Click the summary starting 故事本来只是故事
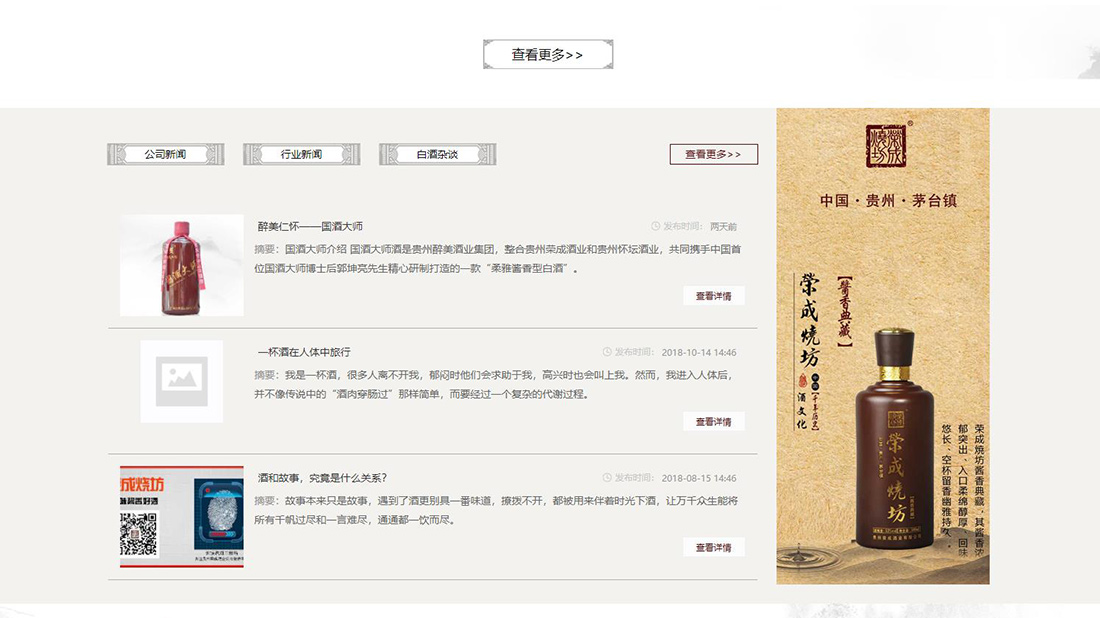 [x=496, y=510]
